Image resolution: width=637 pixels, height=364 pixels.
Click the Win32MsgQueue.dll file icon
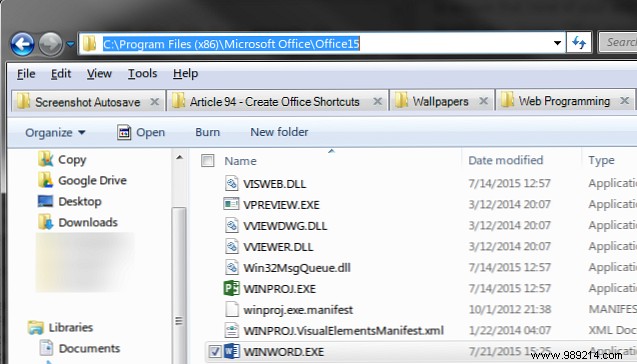click(232, 267)
